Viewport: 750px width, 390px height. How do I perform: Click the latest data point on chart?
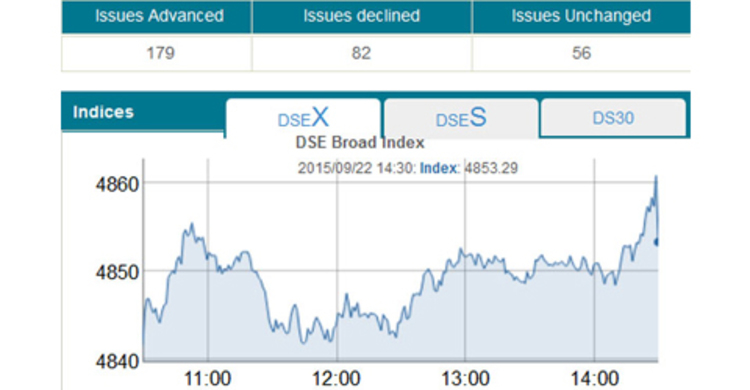point(657,242)
